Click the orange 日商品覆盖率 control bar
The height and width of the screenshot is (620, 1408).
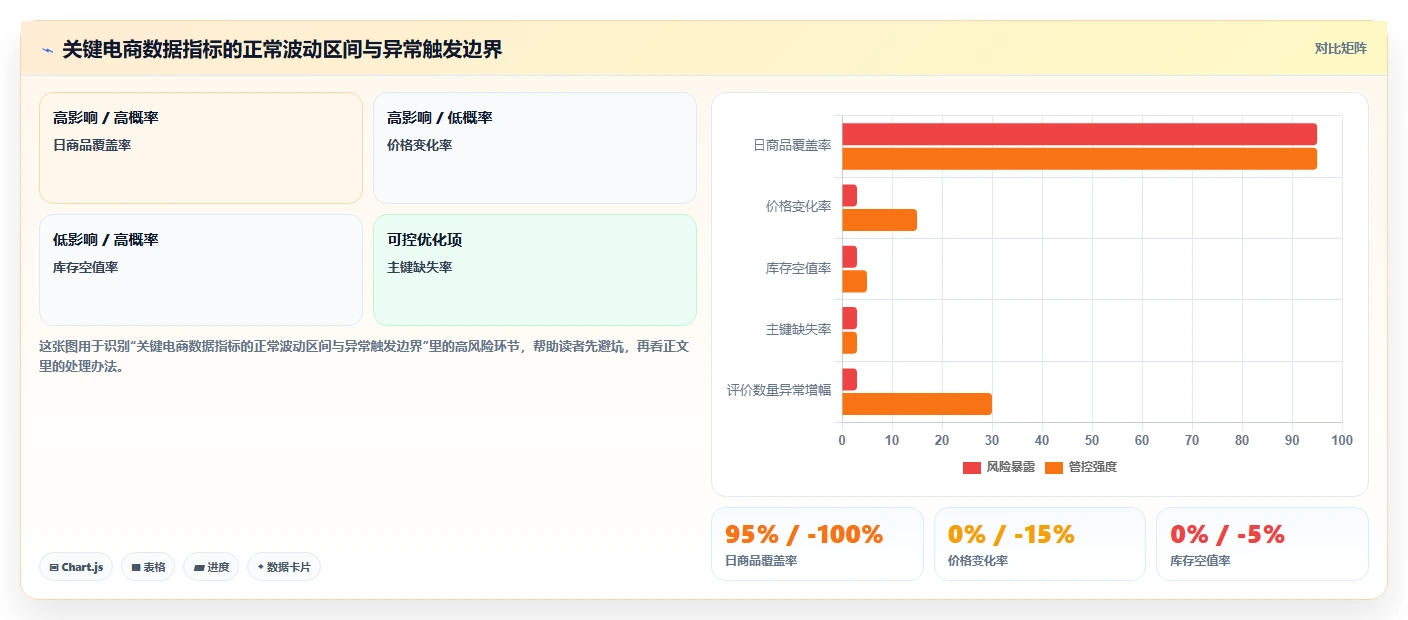tap(1079, 159)
